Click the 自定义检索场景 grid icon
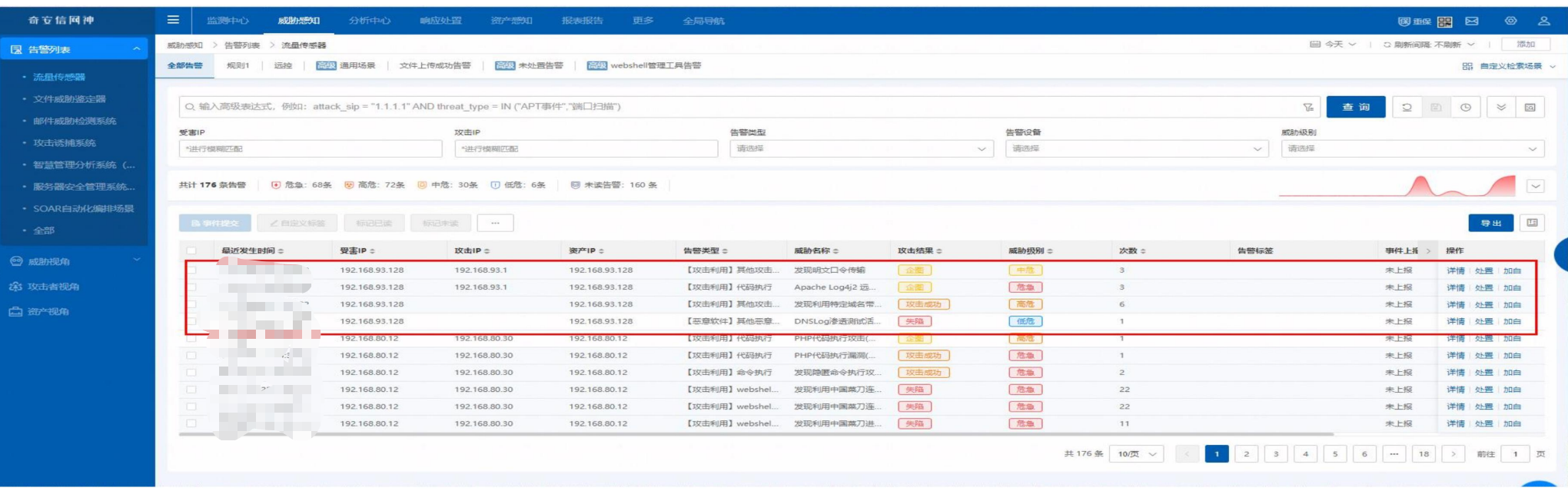The image size is (1568, 491). (x=1467, y=66)
